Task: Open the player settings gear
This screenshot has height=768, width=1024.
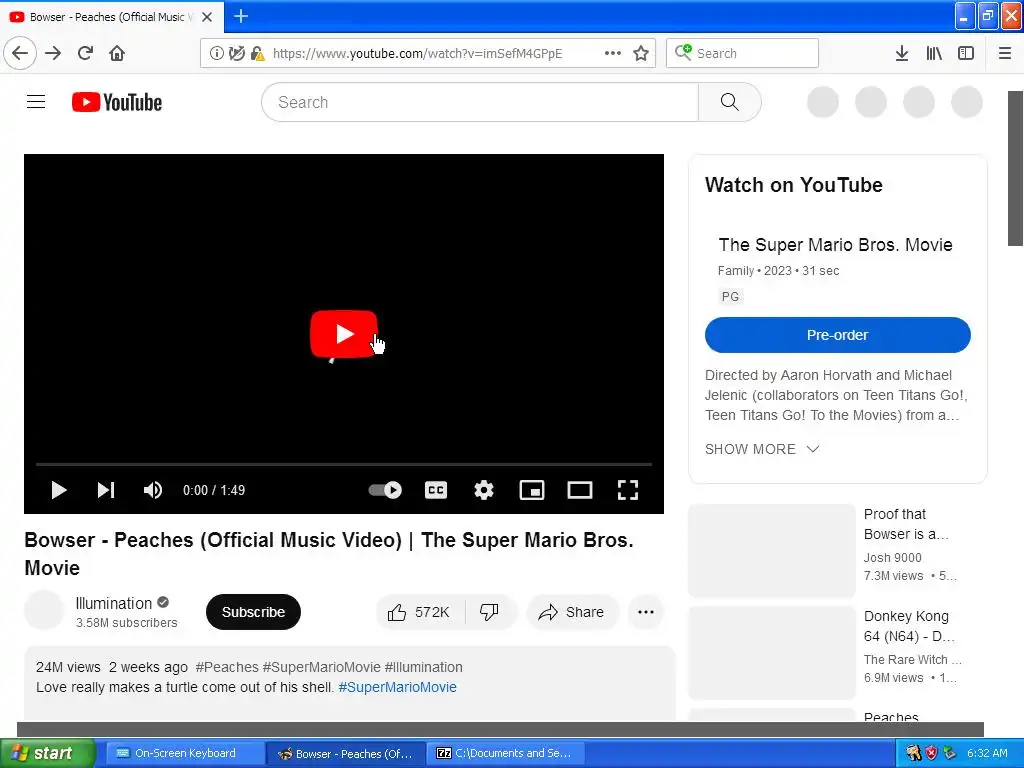Action: click(x=484, y=490)
